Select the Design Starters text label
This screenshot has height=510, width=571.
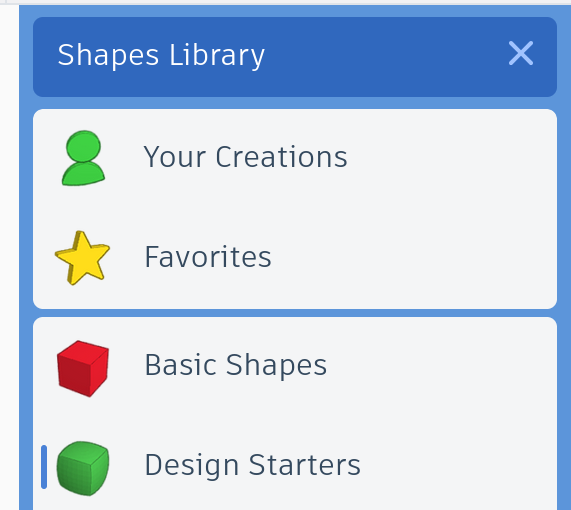(253, 465)
